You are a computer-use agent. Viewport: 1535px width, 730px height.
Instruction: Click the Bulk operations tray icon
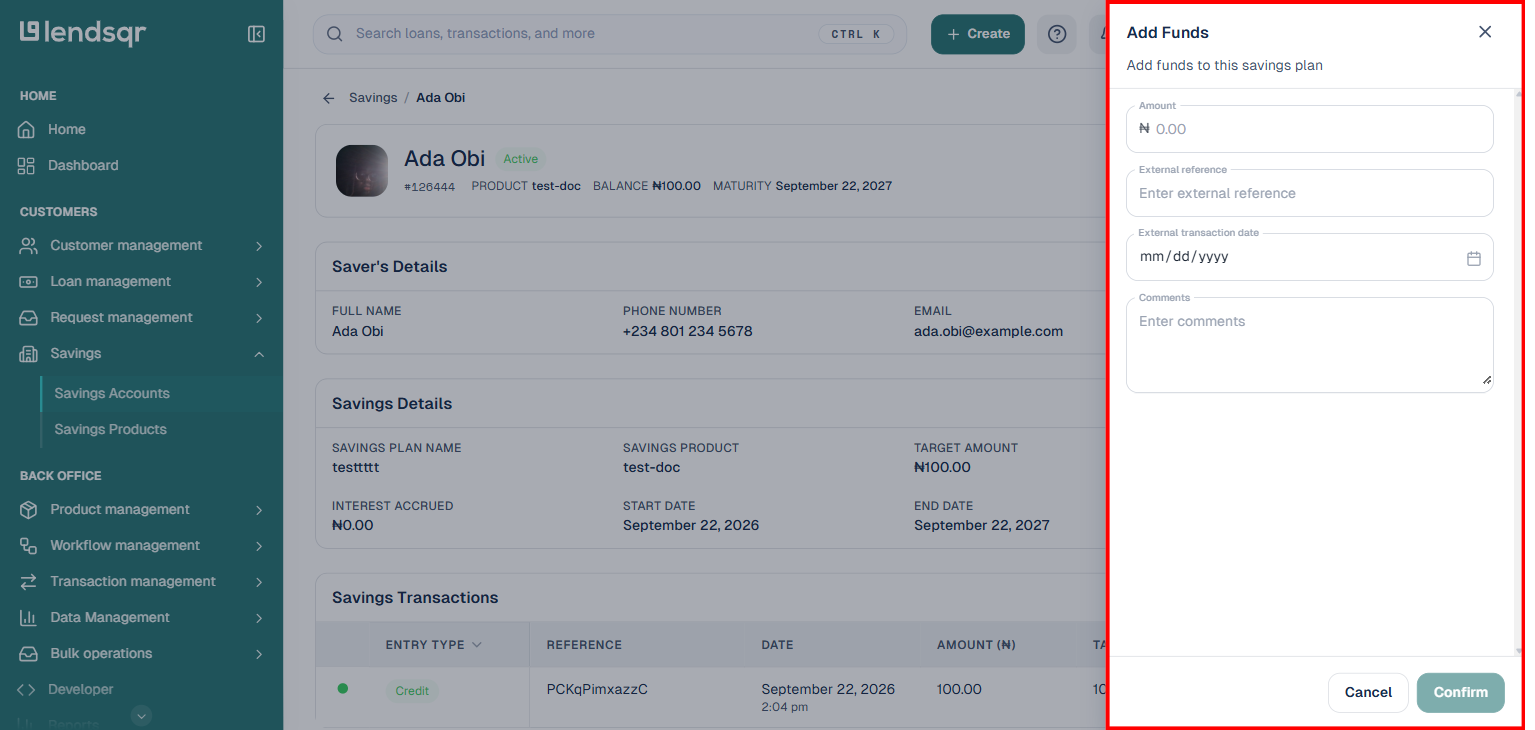pos(29,653)
